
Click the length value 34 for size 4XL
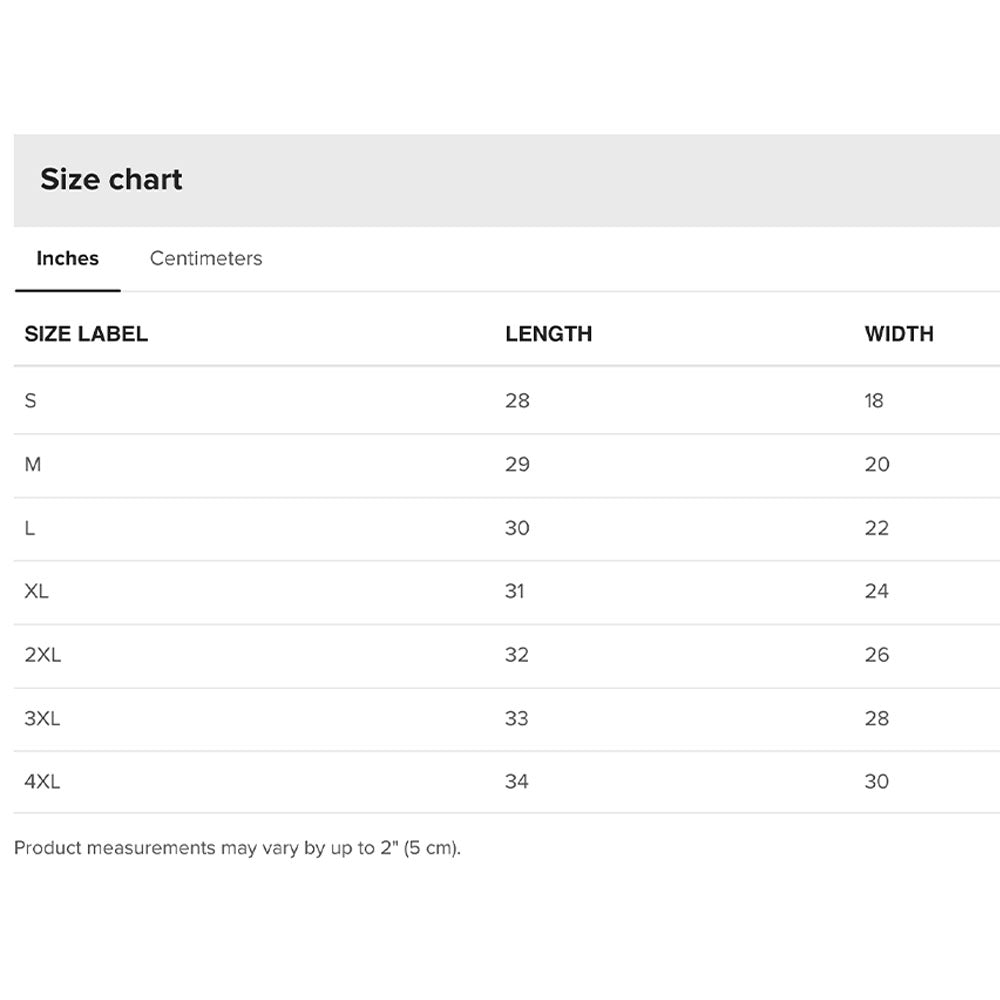pos(516,782)
